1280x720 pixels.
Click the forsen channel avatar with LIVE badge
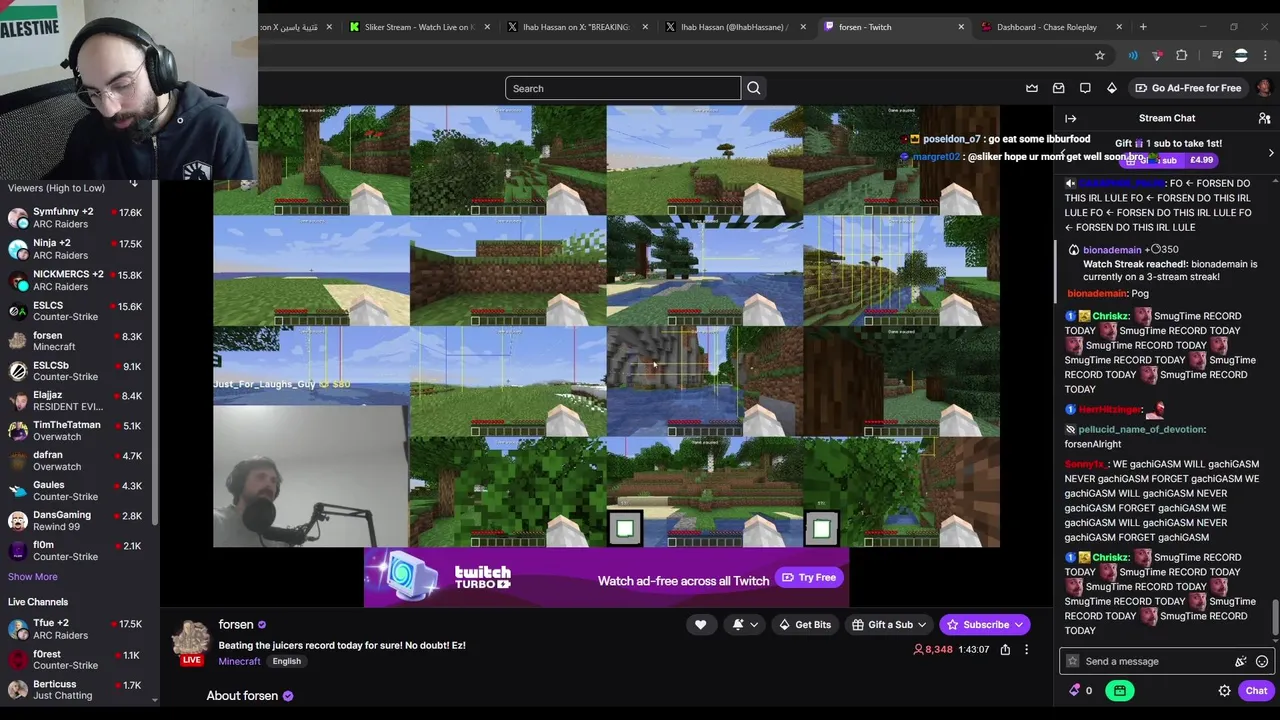[x=190, y=642]
